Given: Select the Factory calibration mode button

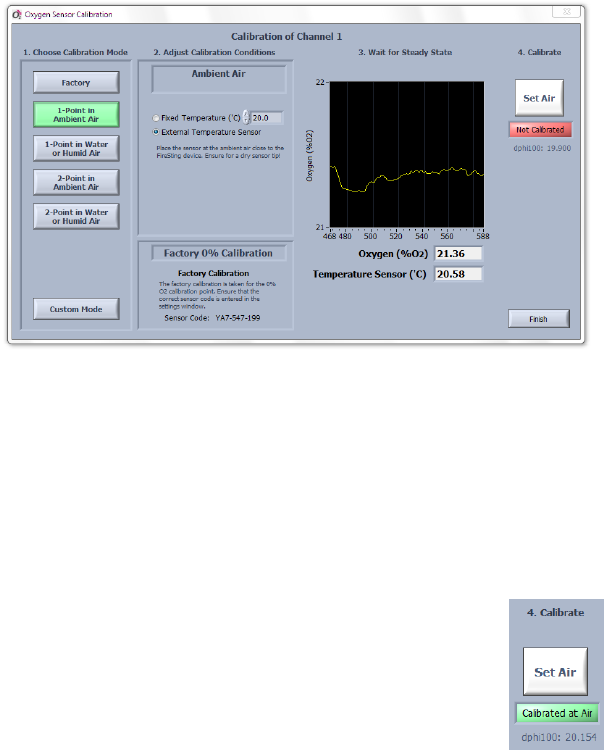Looking at the screenshot, I should click(76, 83).
